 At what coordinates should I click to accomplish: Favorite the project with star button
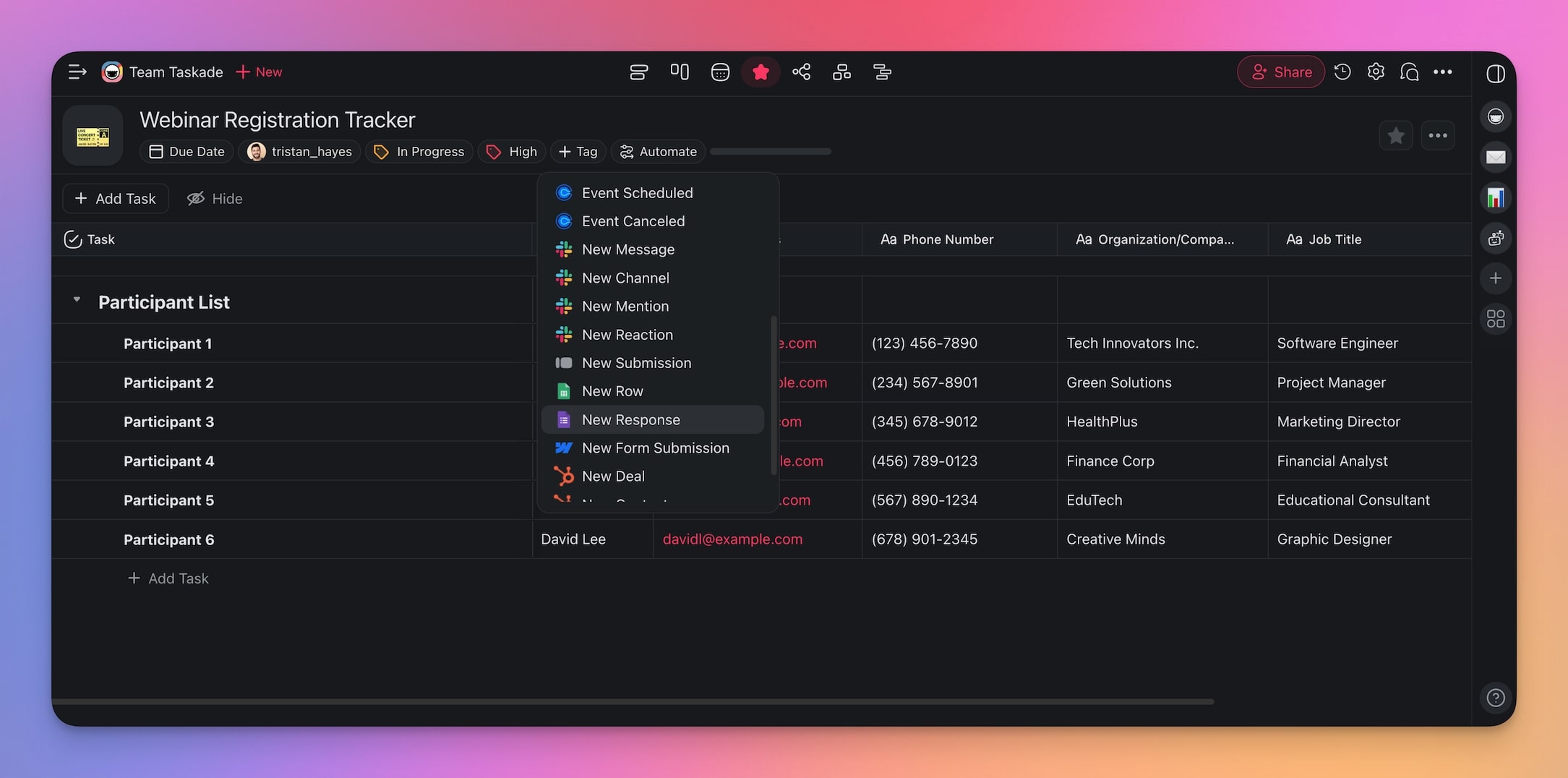point(1395,135)
